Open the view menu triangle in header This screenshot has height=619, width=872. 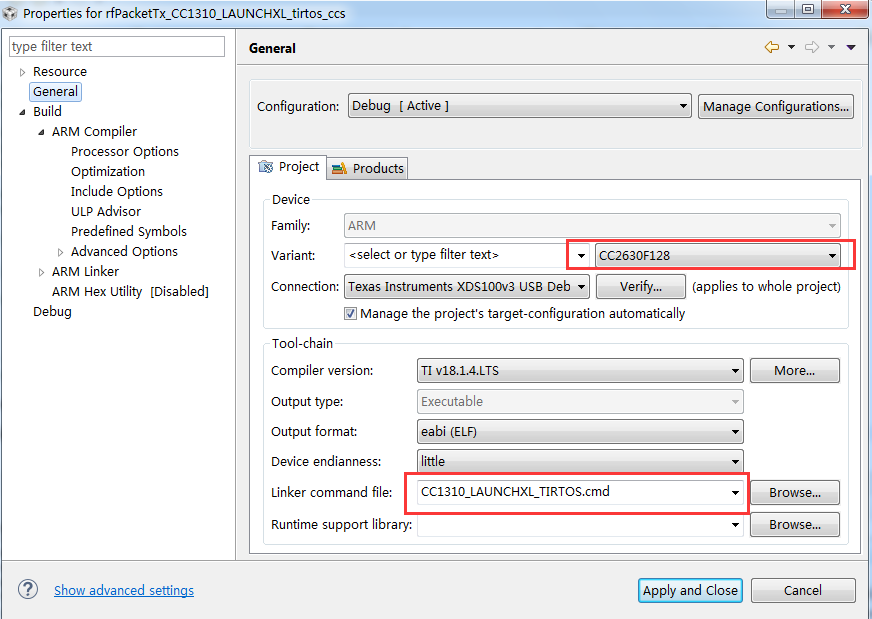[851, 47]
